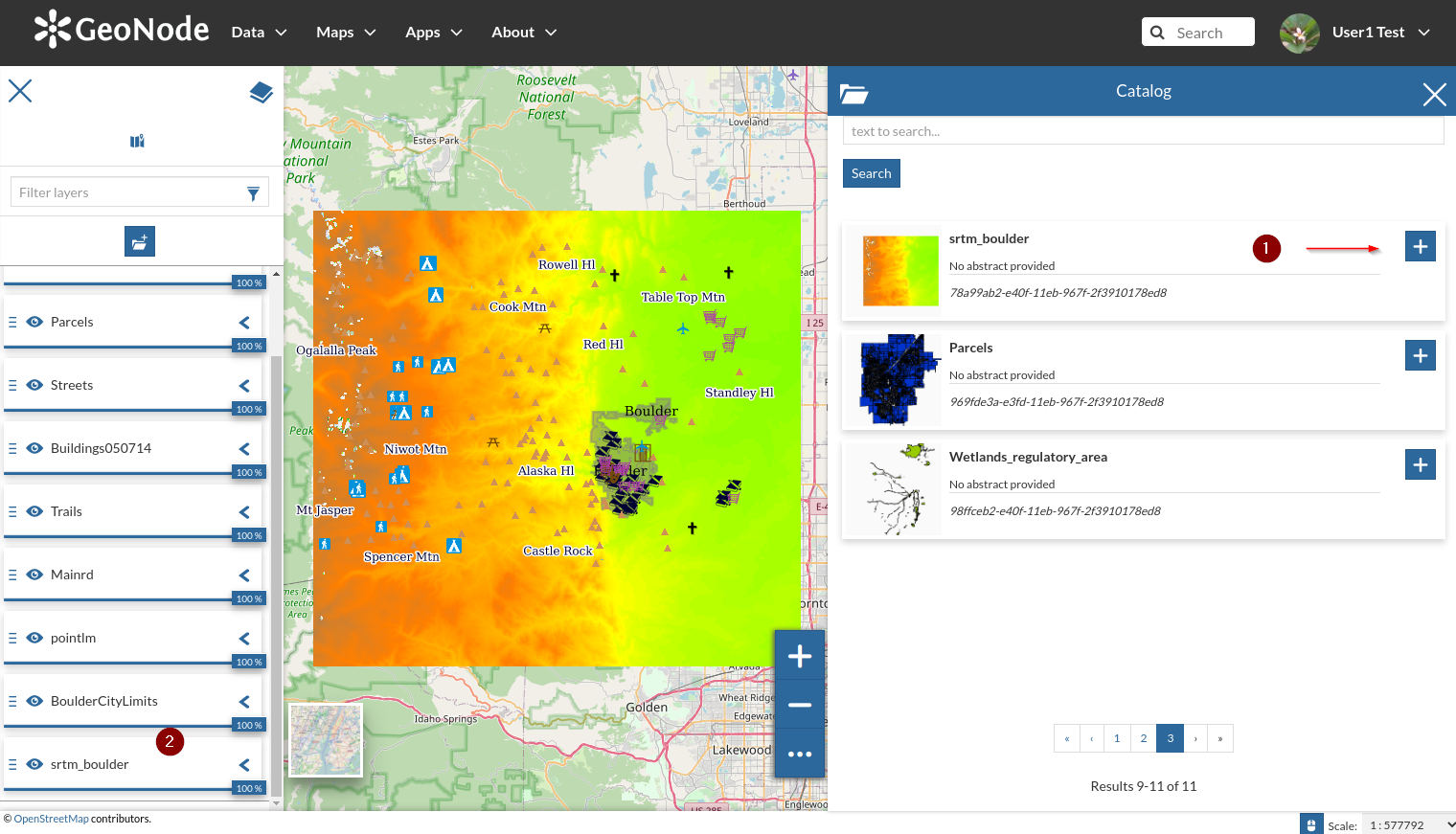Open more map options ellipsis button
The image size is (1456, 834).
pyautogui.click(x=800, y=754)
